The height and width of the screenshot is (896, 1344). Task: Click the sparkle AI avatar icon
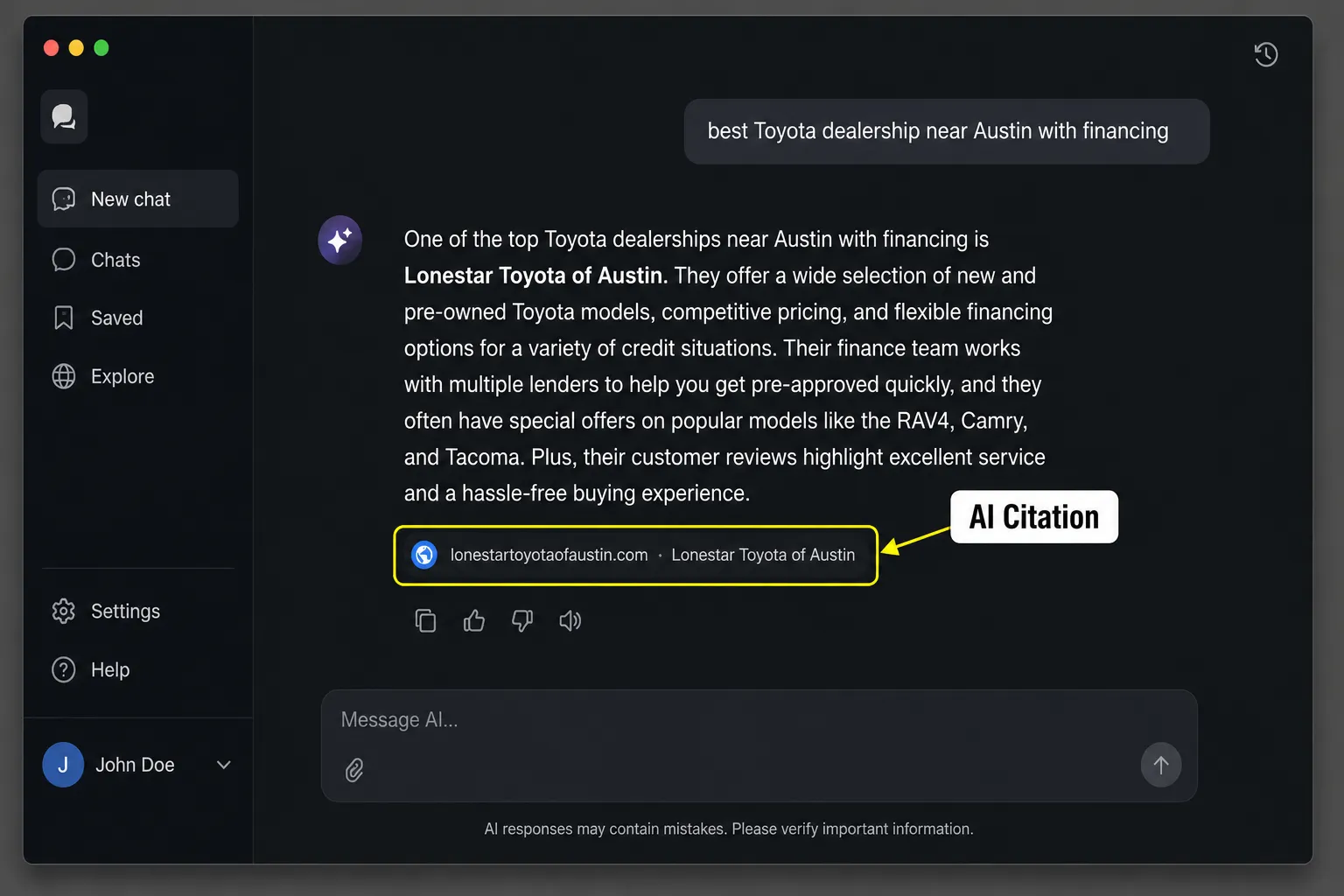point(340,240)
